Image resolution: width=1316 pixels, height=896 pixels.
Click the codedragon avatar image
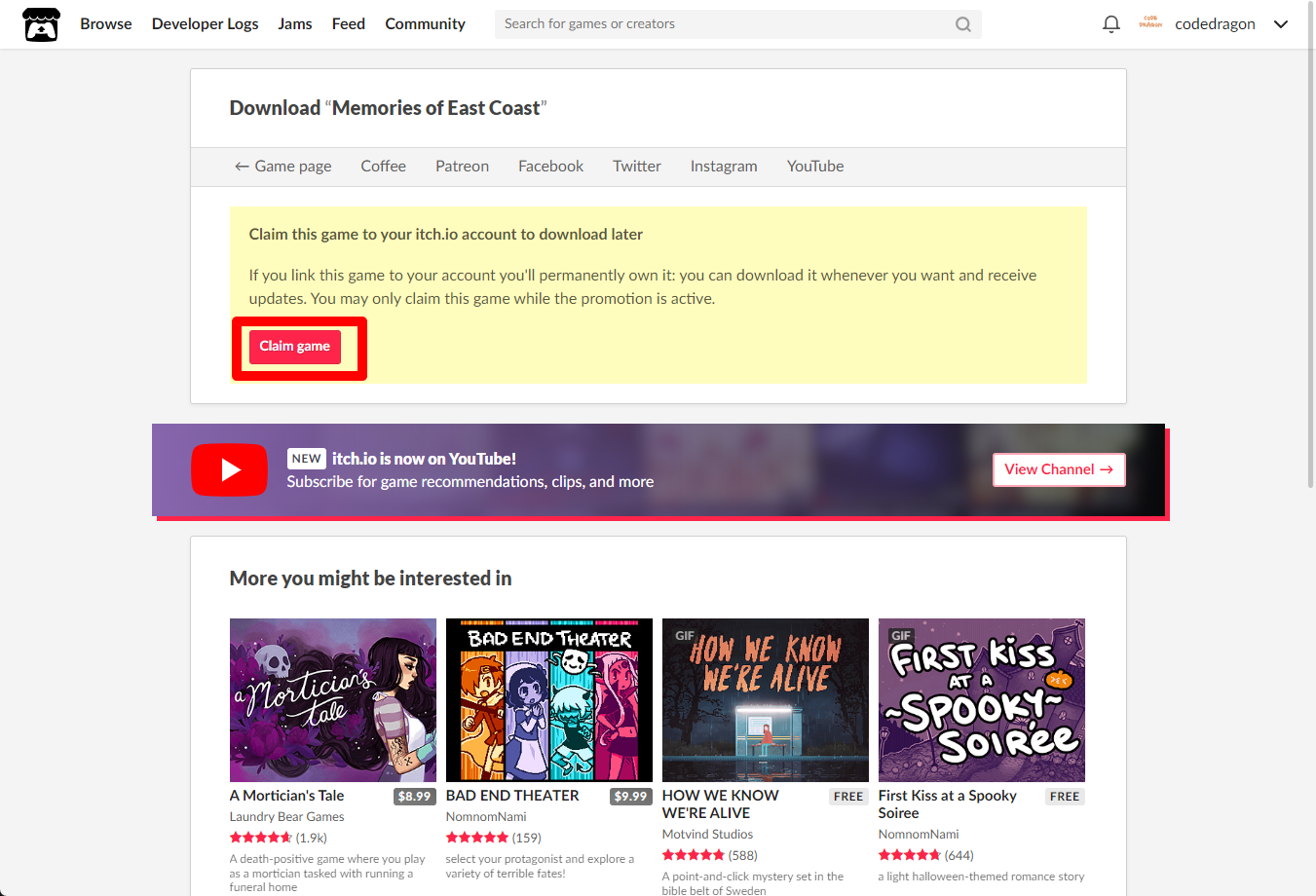(x=1150, y=23)
